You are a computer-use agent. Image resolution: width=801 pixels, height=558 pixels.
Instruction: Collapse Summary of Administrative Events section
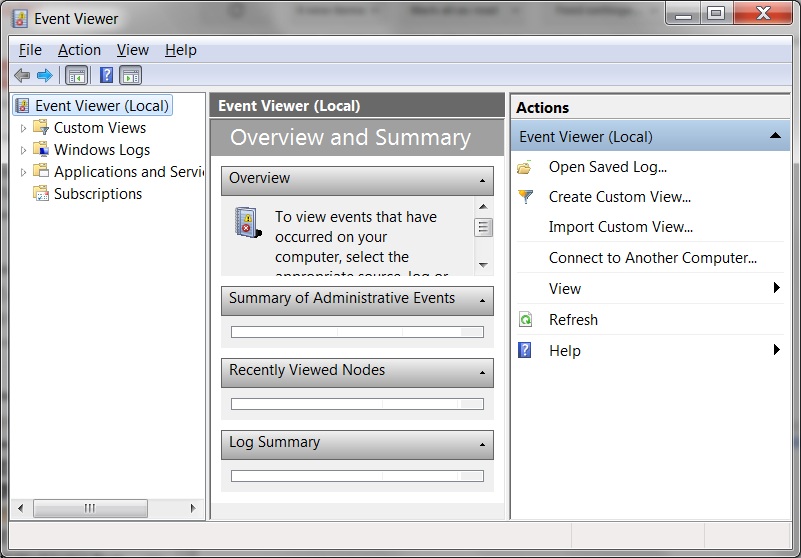click(482, 300)
